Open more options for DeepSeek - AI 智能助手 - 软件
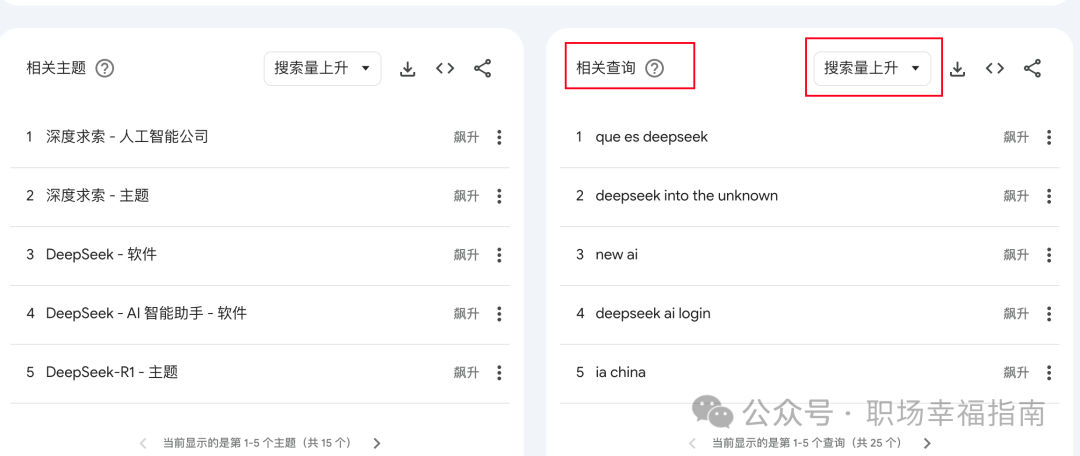This screenshot has height=456, width=1080. (x=499, y=314)
